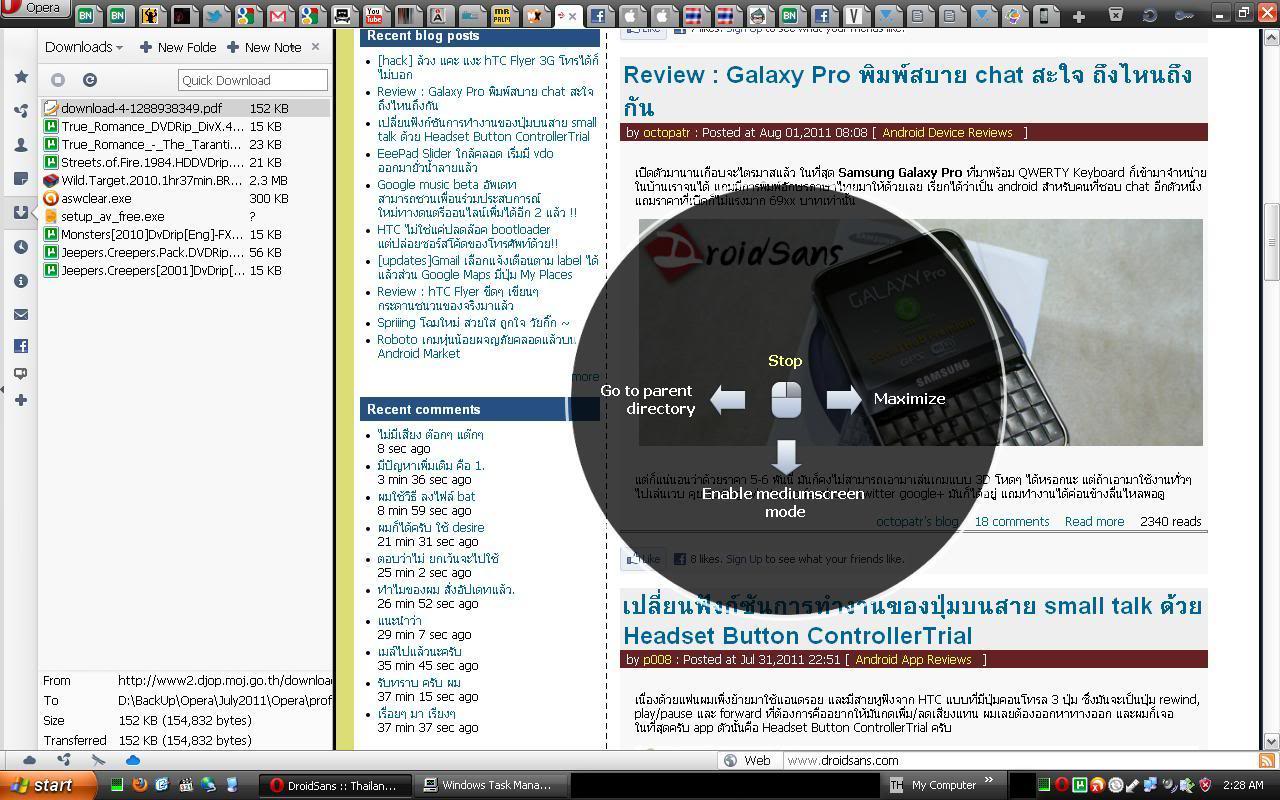Image resolution: width=1280 pixels, height=800 pixels.
Task: Close the active DroidSans tab
Action: (573, 16)
